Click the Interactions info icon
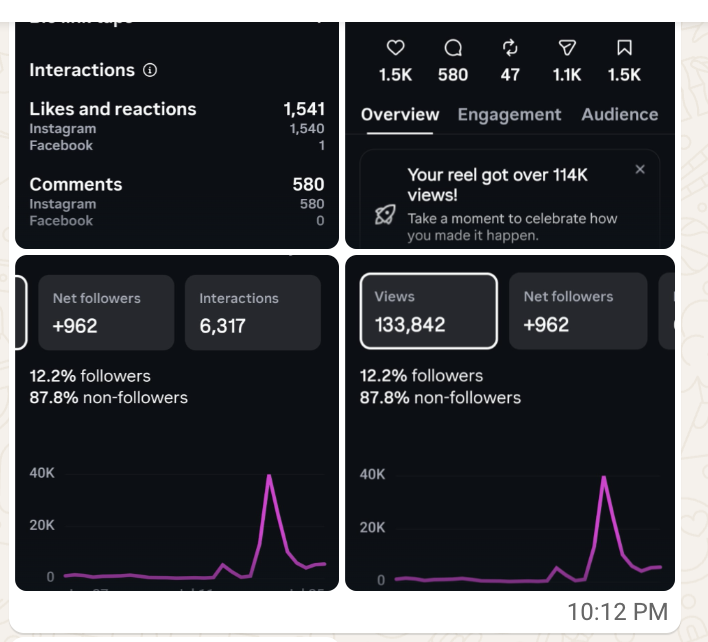 click(x=150, y=70)
